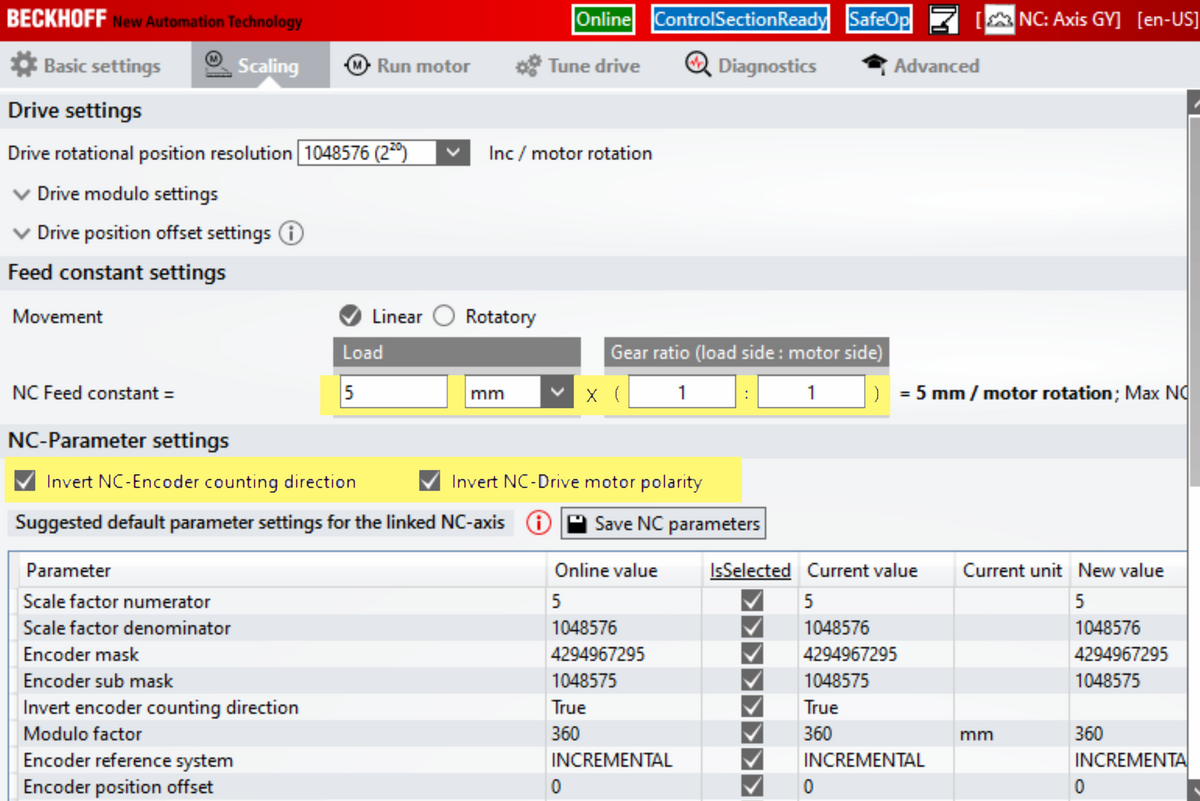Click the Load feed constant input field
1200x801 pixels.
click(393, 393)
